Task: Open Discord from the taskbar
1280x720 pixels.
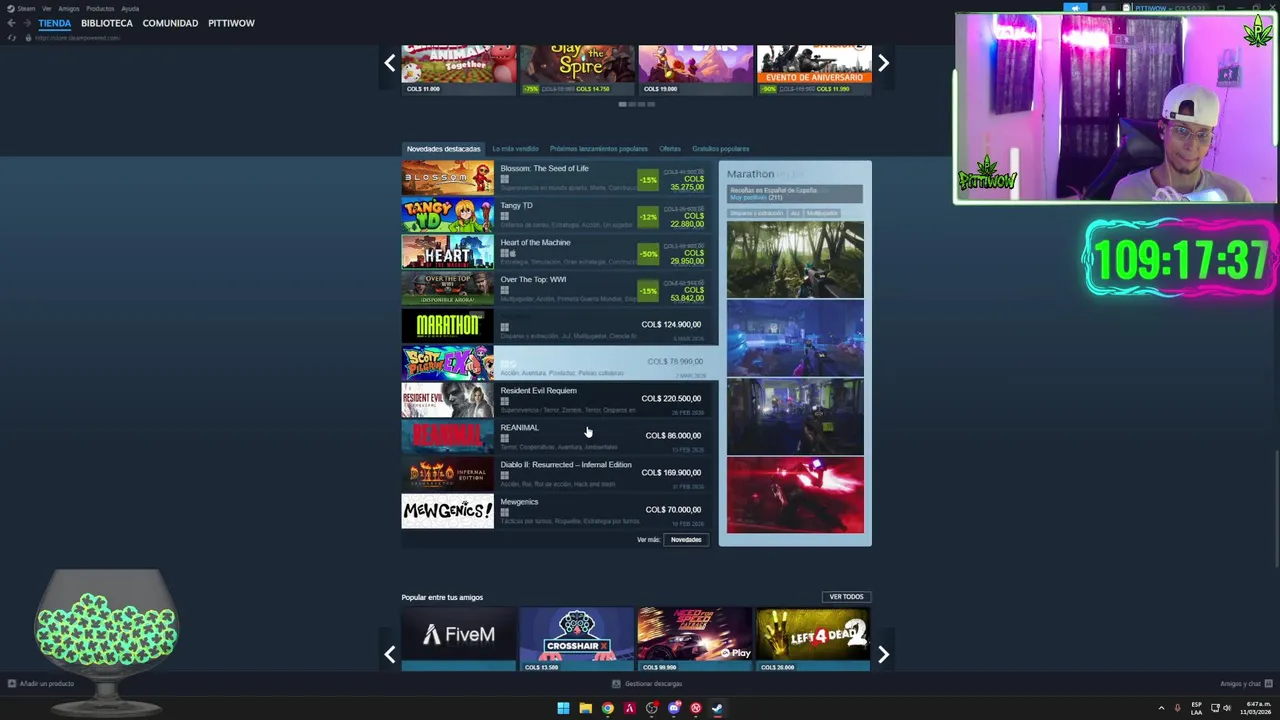Action: (x=674, y=708)
